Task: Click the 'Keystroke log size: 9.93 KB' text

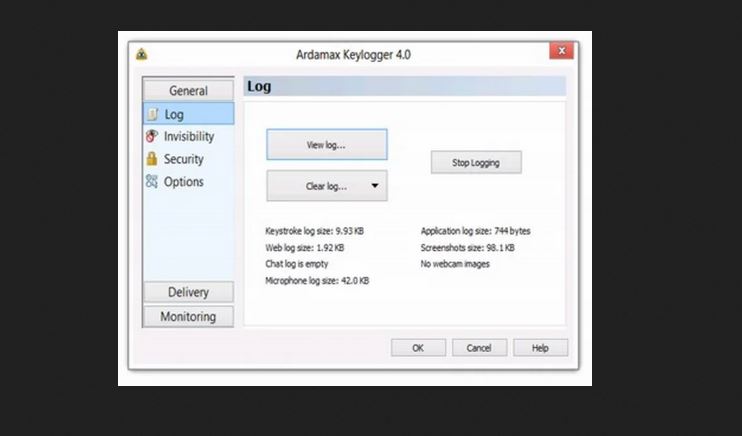Action: [314, 231]
